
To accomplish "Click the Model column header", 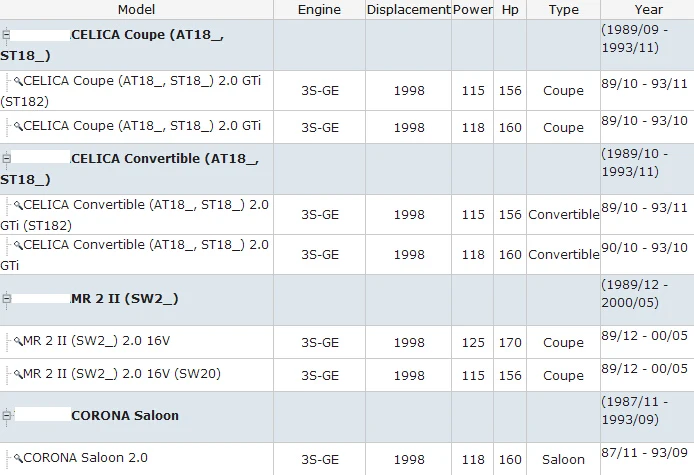I will coord(136,9).
